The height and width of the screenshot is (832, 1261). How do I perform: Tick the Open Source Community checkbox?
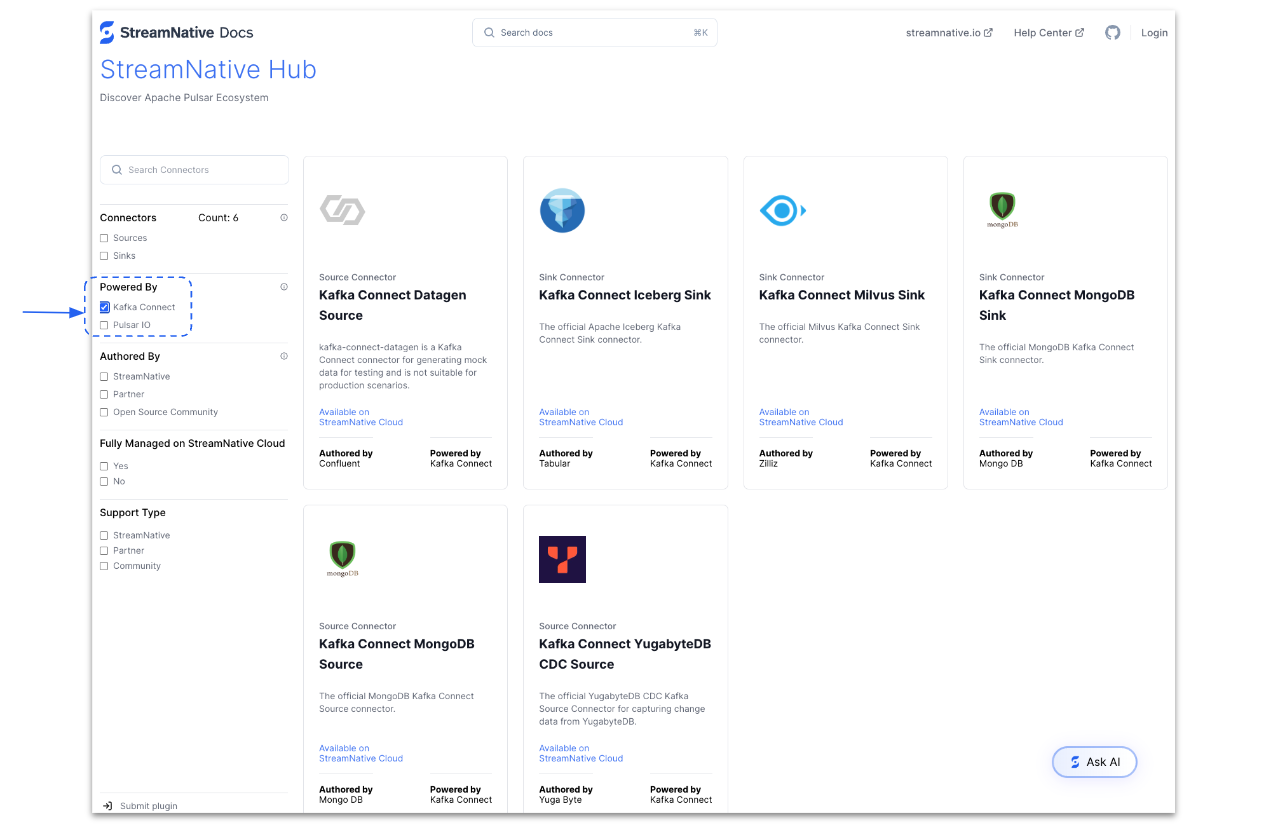pyautogui.click(x=105, y=412)
